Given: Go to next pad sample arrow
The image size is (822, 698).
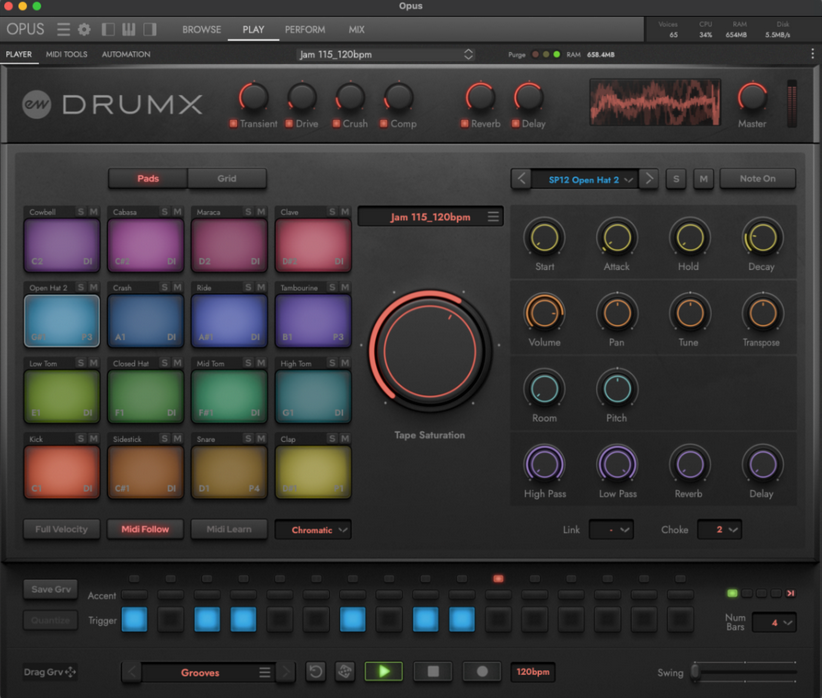Looking at the screenshot, I should (649, 179).
